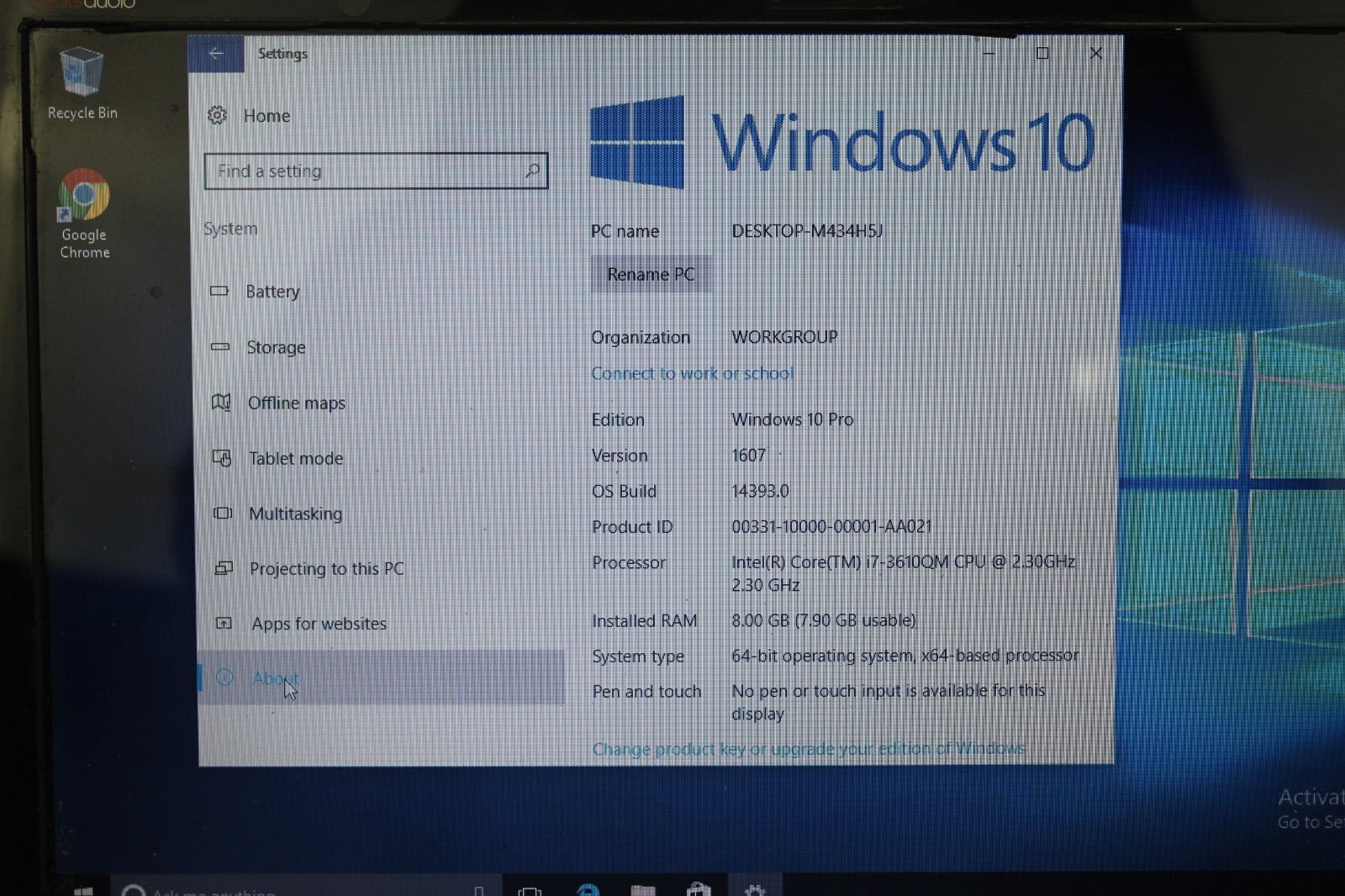Viewport: 1345px width, 896px height.
Task: Open Change product key or upgrade link
Action: (809, 748)
